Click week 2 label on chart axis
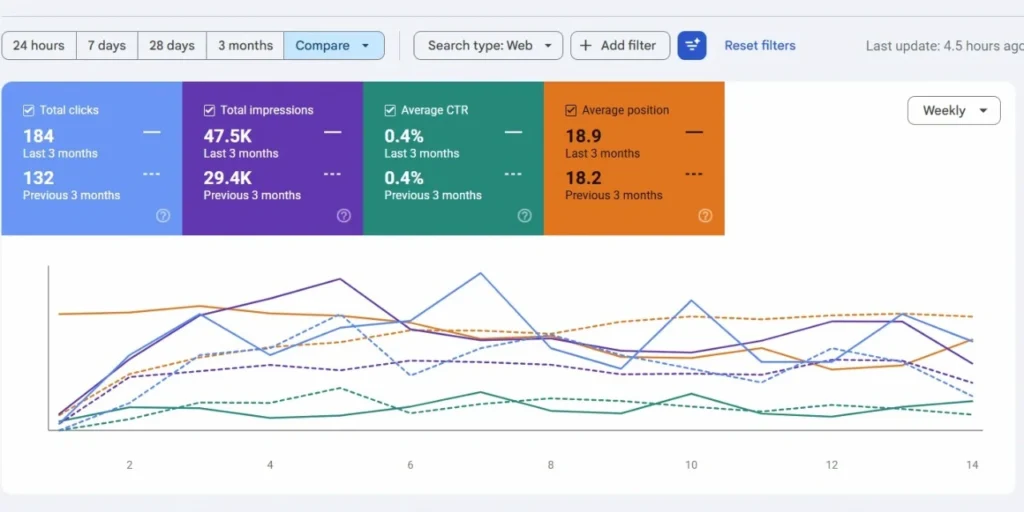 click(129, 465)
